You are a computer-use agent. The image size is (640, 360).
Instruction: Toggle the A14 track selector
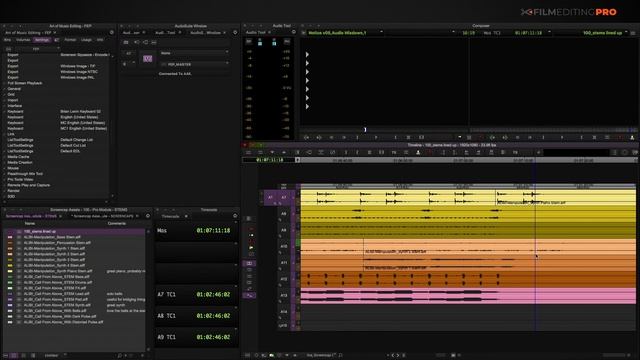coord(284,312)
